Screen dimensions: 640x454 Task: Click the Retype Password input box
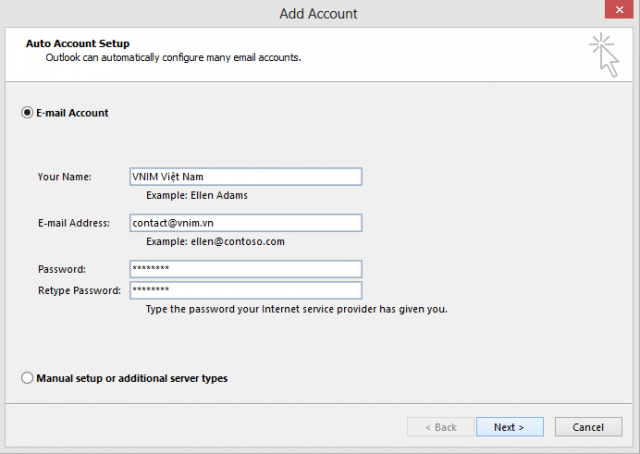(246, 290)
